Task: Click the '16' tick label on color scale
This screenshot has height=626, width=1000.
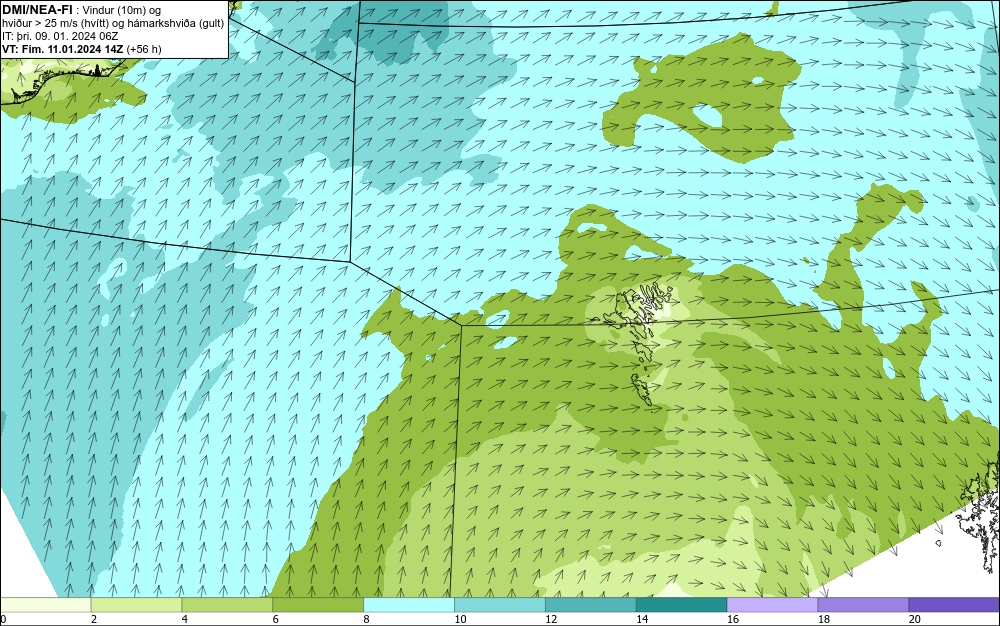Action: pyautogui.click(x=733, y=619)
